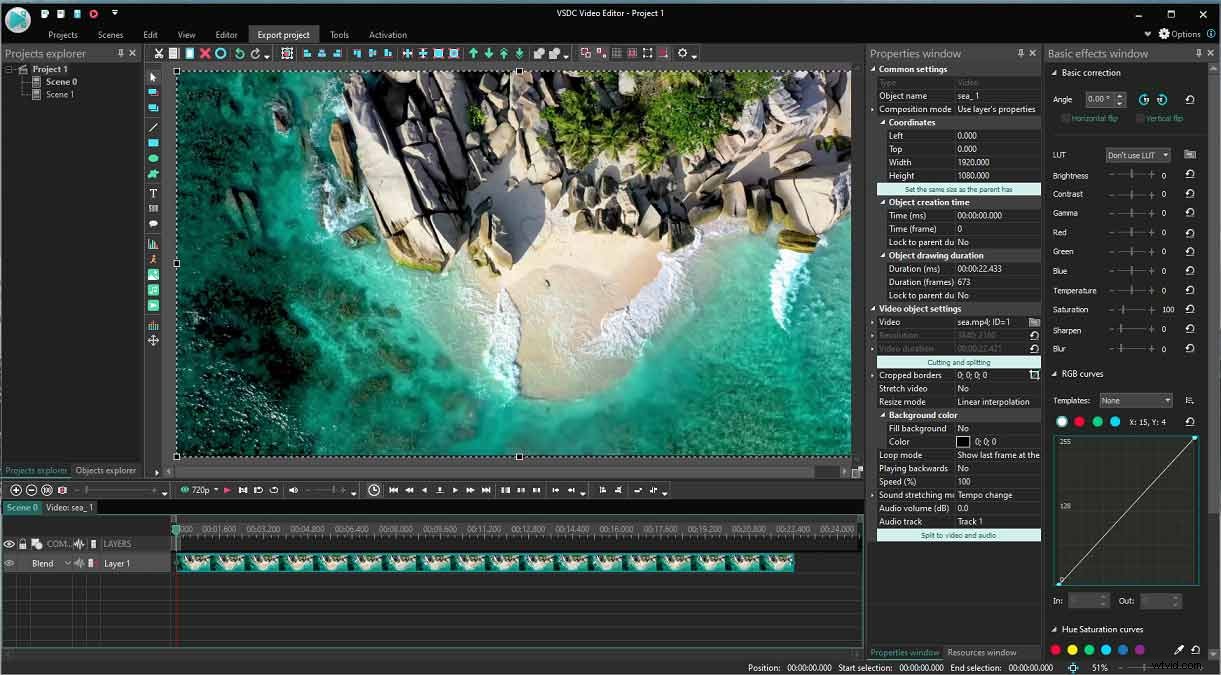1221x675 pixels.
Task: Open the Tools menu
Action: (339, 33)
